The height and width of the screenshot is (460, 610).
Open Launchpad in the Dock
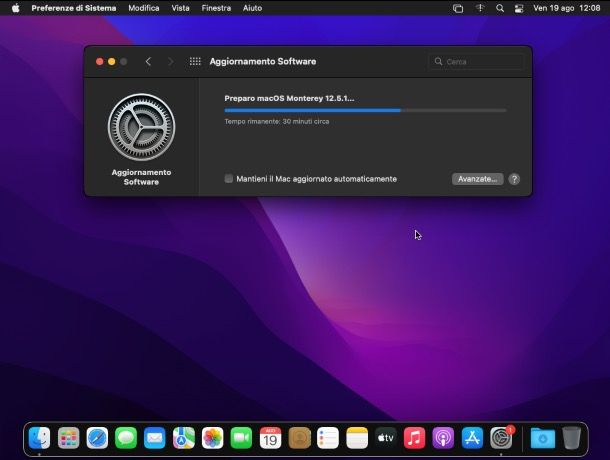coord(68,438)
